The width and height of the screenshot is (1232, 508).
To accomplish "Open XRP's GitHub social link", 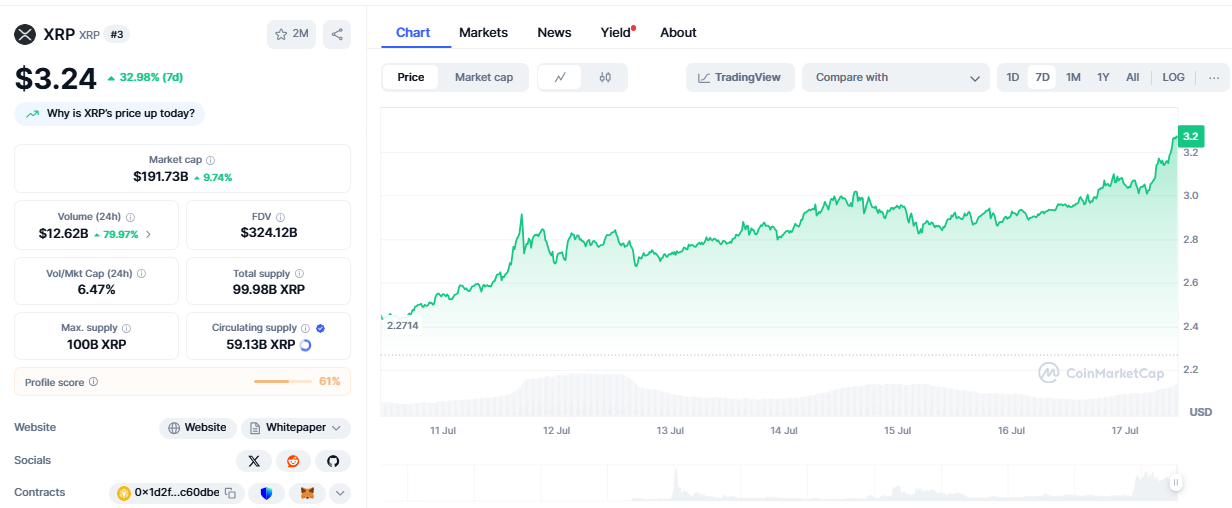I will point(333,460).
